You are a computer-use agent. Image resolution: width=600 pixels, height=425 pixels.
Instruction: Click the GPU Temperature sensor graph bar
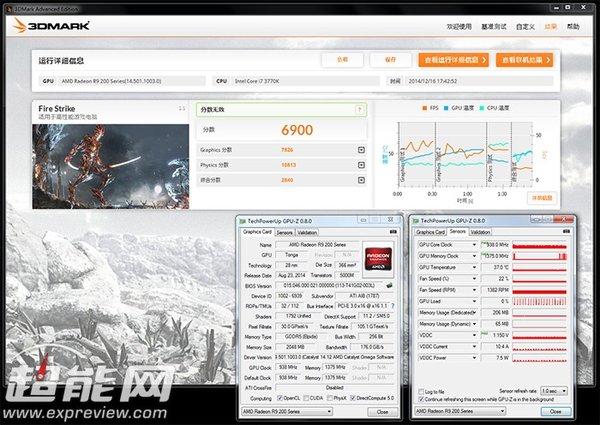(540, 268)
